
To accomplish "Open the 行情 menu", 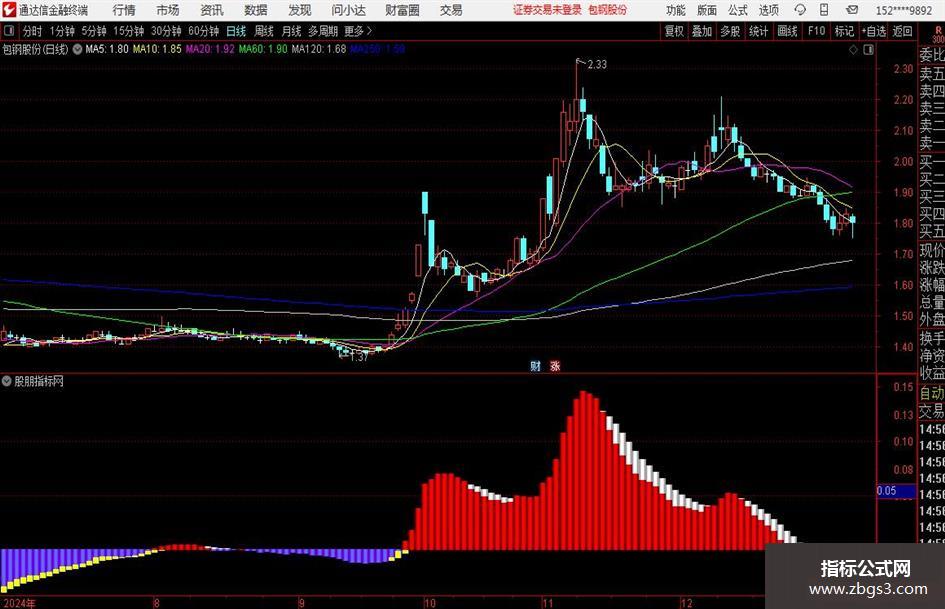I will [124, 10].
